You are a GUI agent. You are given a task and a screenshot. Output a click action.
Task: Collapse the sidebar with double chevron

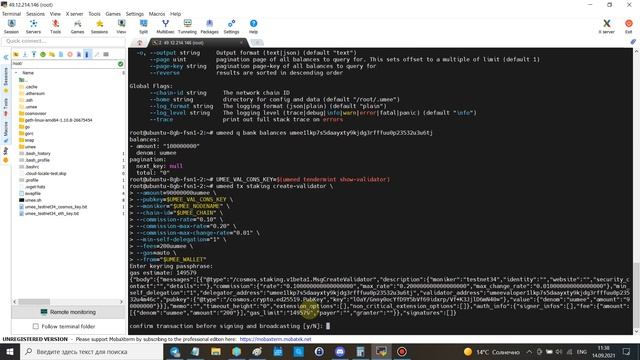pos(6,58)
